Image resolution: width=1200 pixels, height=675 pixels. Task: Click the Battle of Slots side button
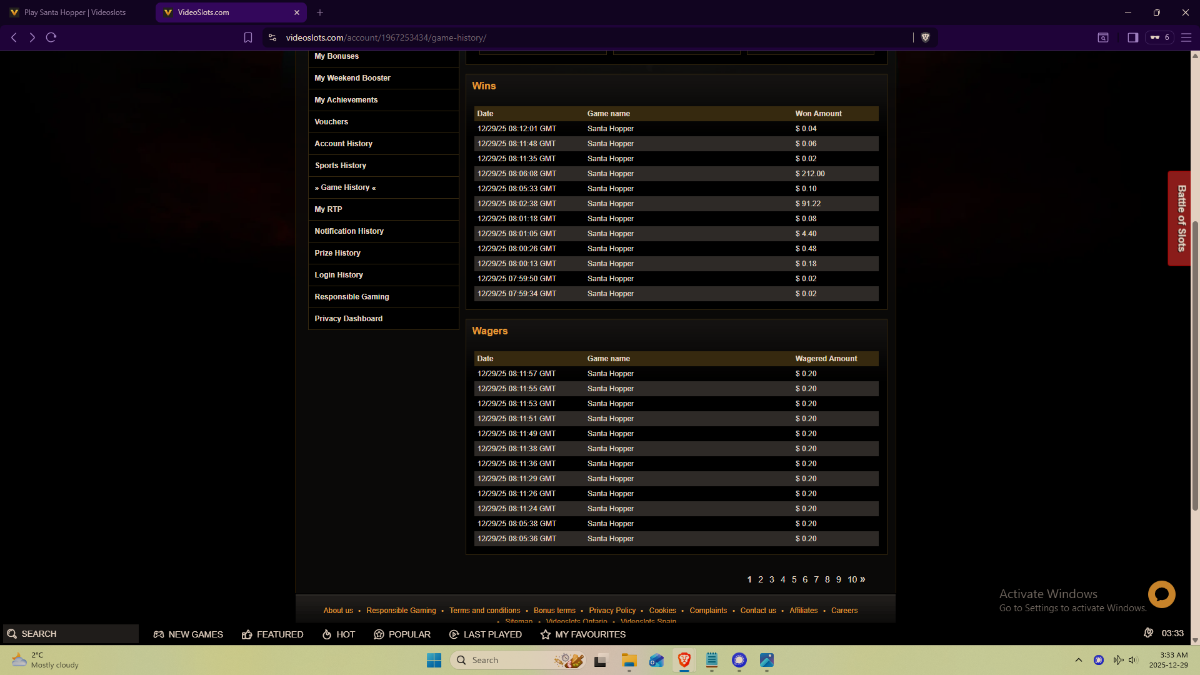[x=1180, y=218]
